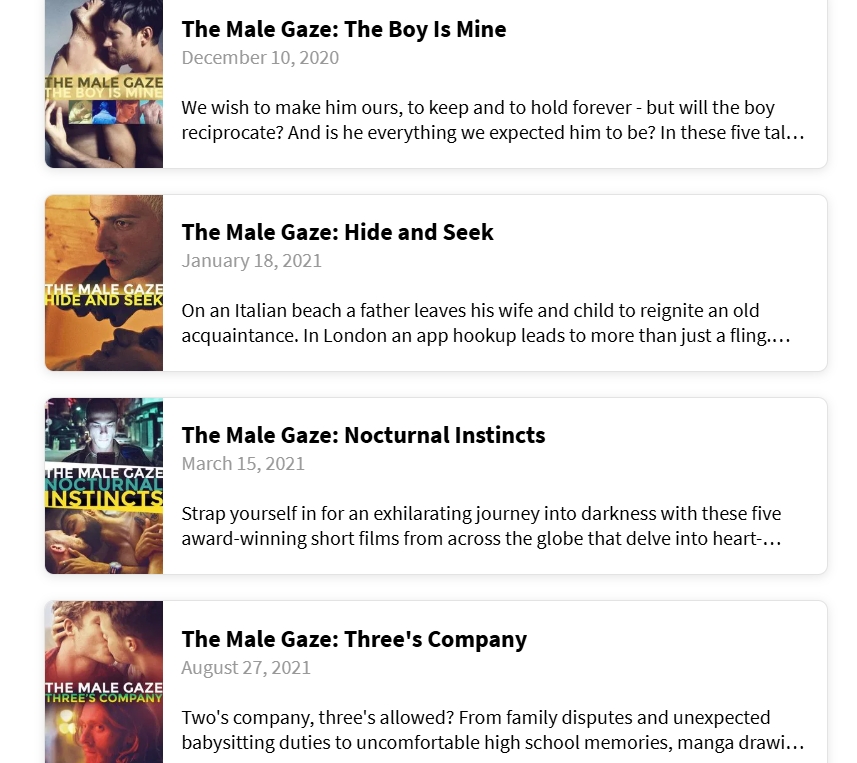Click Three's Company poster thumbnail
This screenshot has height=763, width=857.
pos(104,682)
